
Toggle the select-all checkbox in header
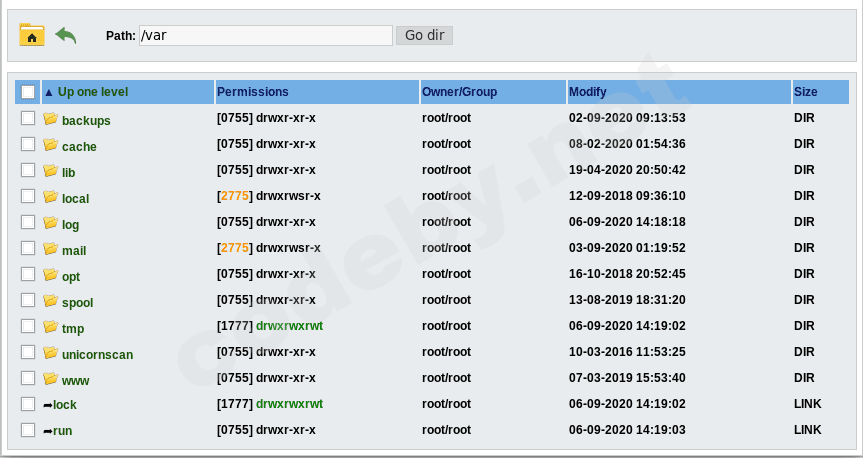[28, 92]
